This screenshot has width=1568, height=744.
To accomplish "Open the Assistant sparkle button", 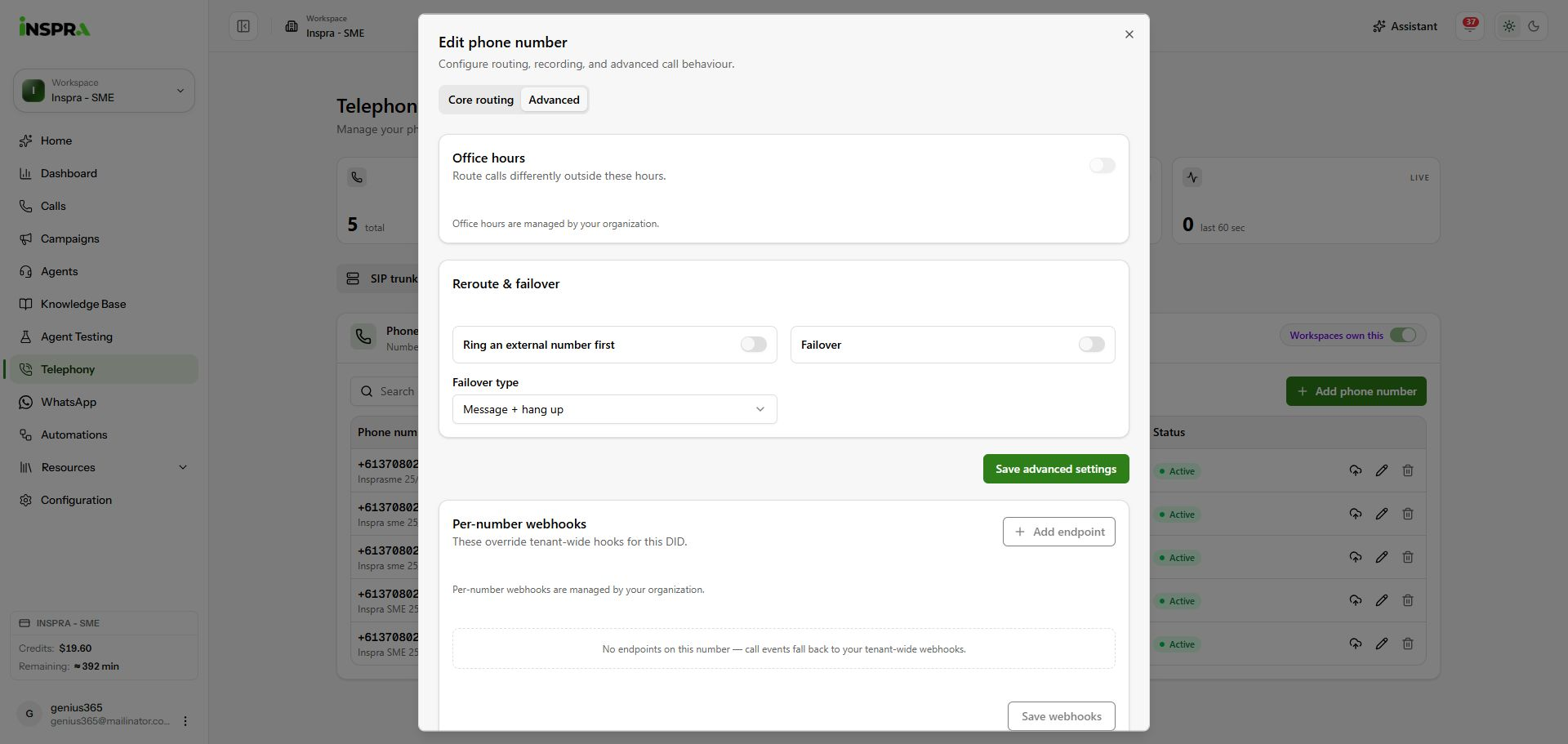I will click(1405, 26).
